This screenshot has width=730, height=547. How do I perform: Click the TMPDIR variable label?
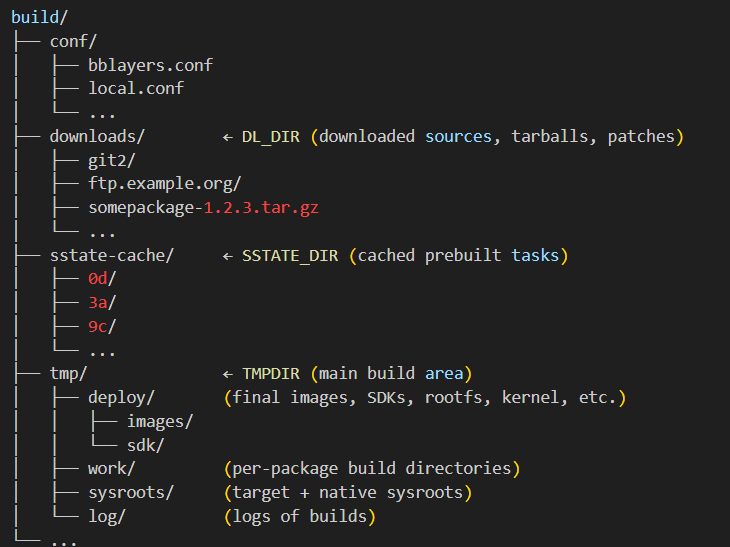271,374
